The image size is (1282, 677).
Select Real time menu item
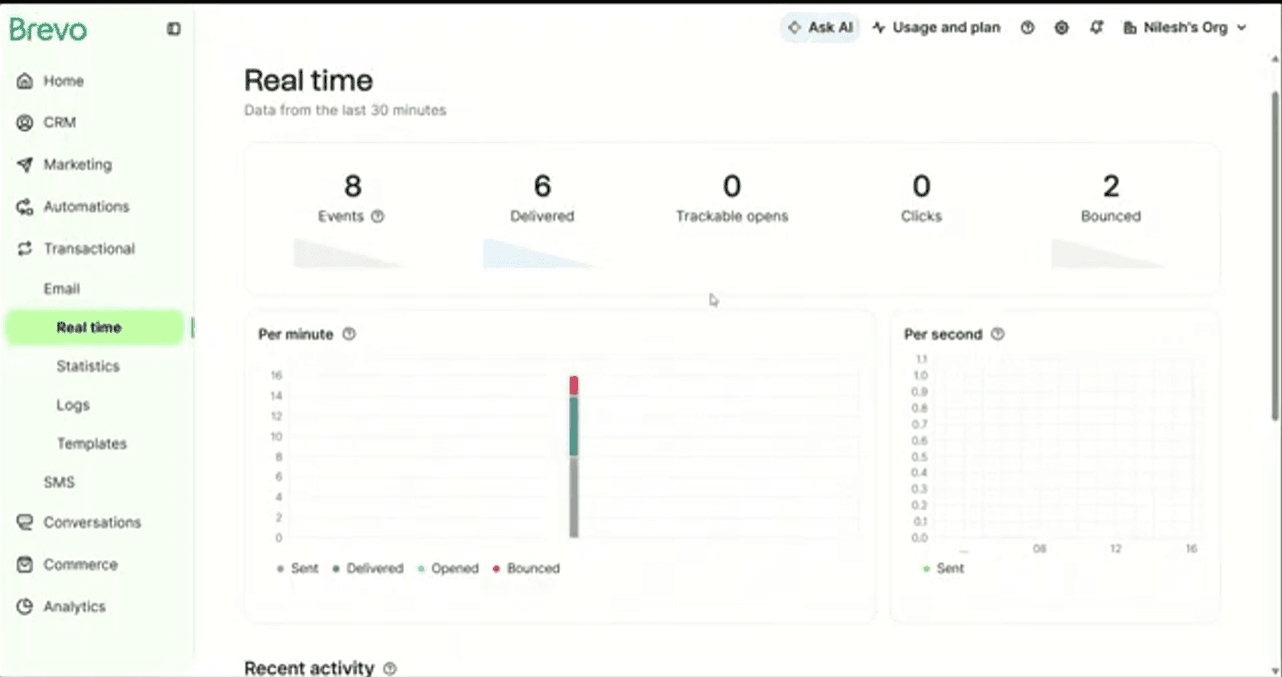tap(96, 327)
